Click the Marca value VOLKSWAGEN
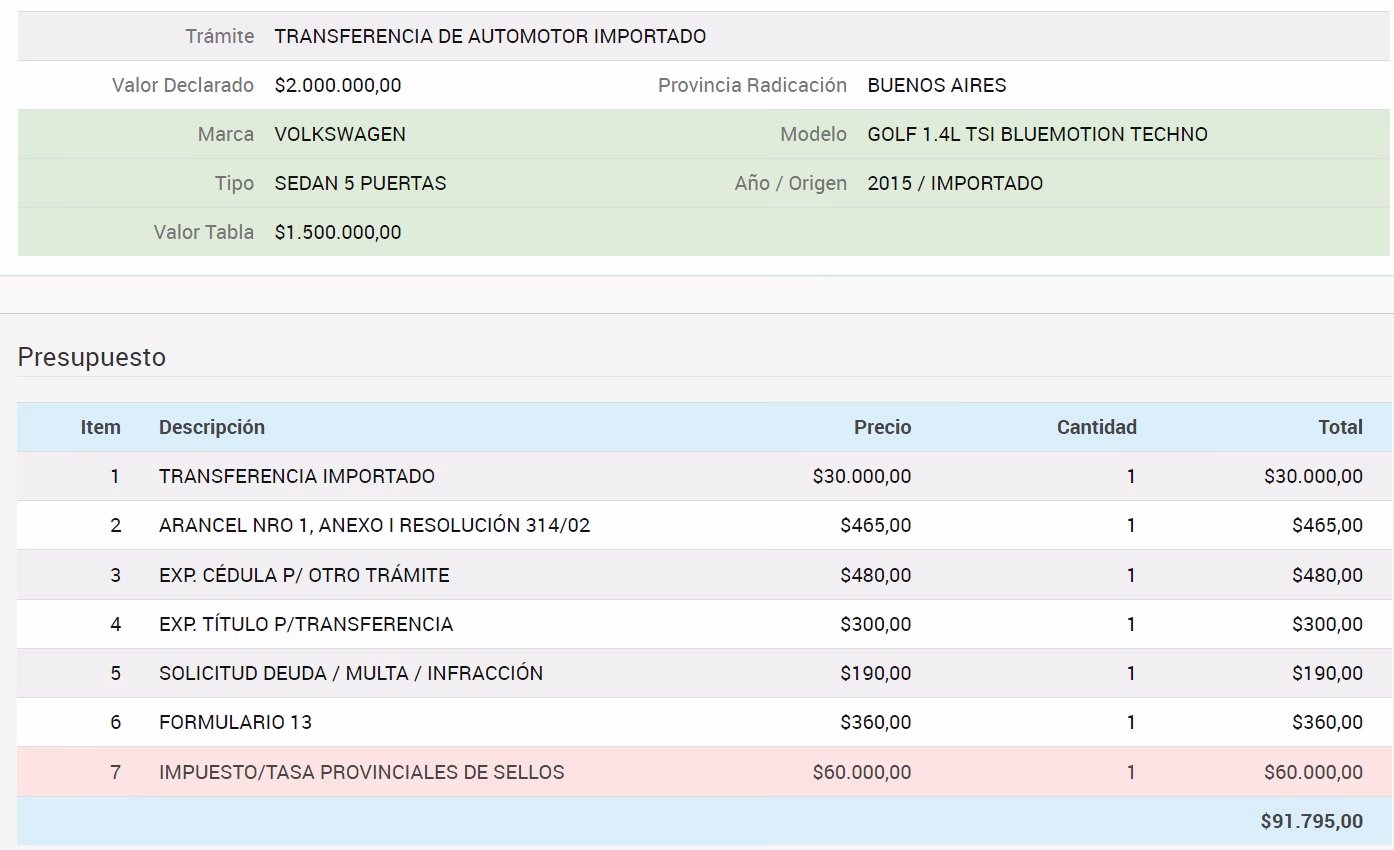1394x850 pixels. [x=339, y=134]
